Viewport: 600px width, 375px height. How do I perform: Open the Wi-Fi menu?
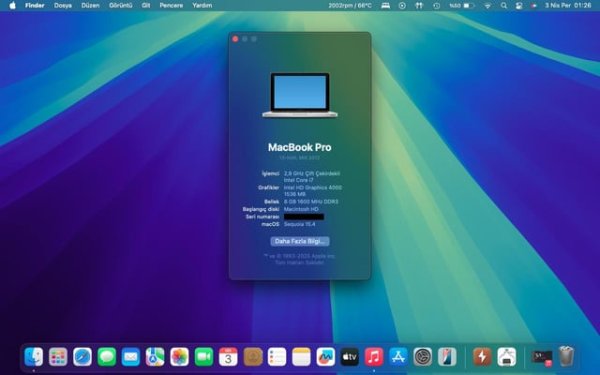pos(488,5)
